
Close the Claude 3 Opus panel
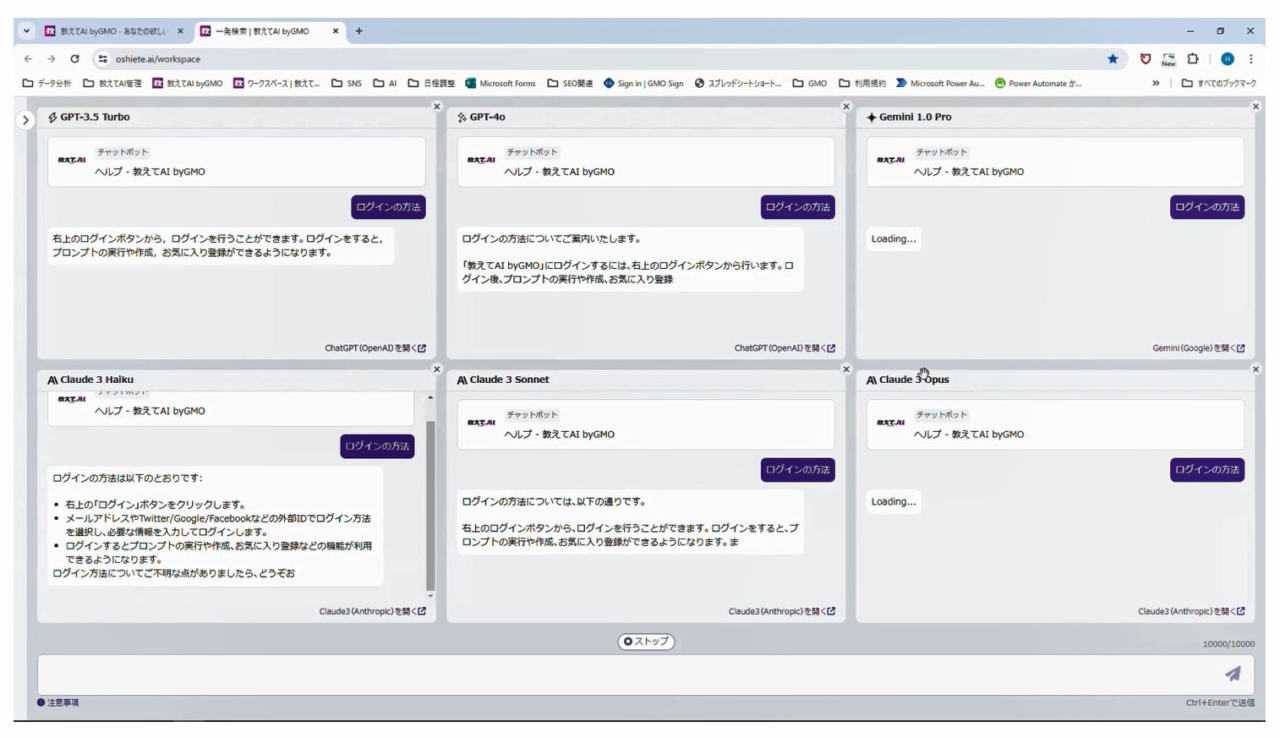(1256, 369)
